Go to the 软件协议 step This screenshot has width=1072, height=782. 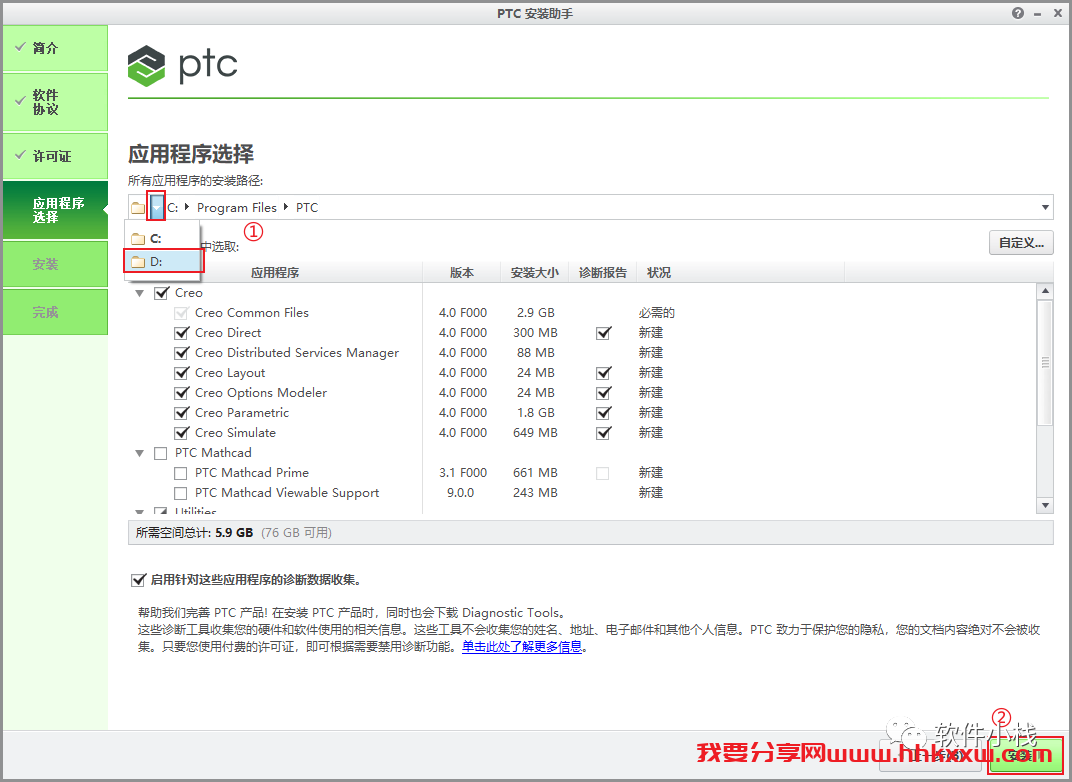55,102
